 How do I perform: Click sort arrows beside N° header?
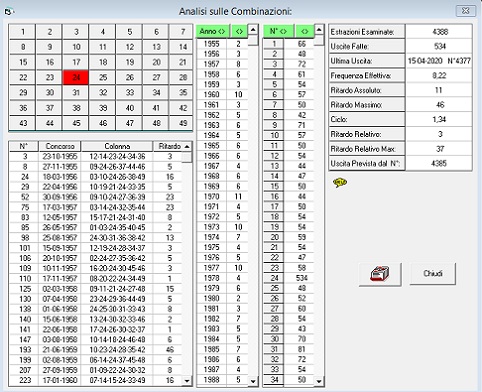[x=305, y=31]
